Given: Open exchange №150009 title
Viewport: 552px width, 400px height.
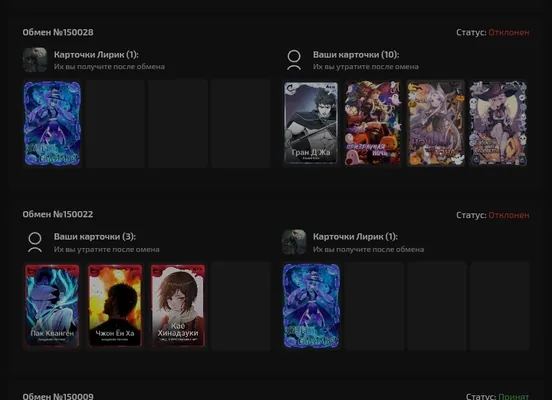Looking at the screenshot, I should tap(58, 396).
